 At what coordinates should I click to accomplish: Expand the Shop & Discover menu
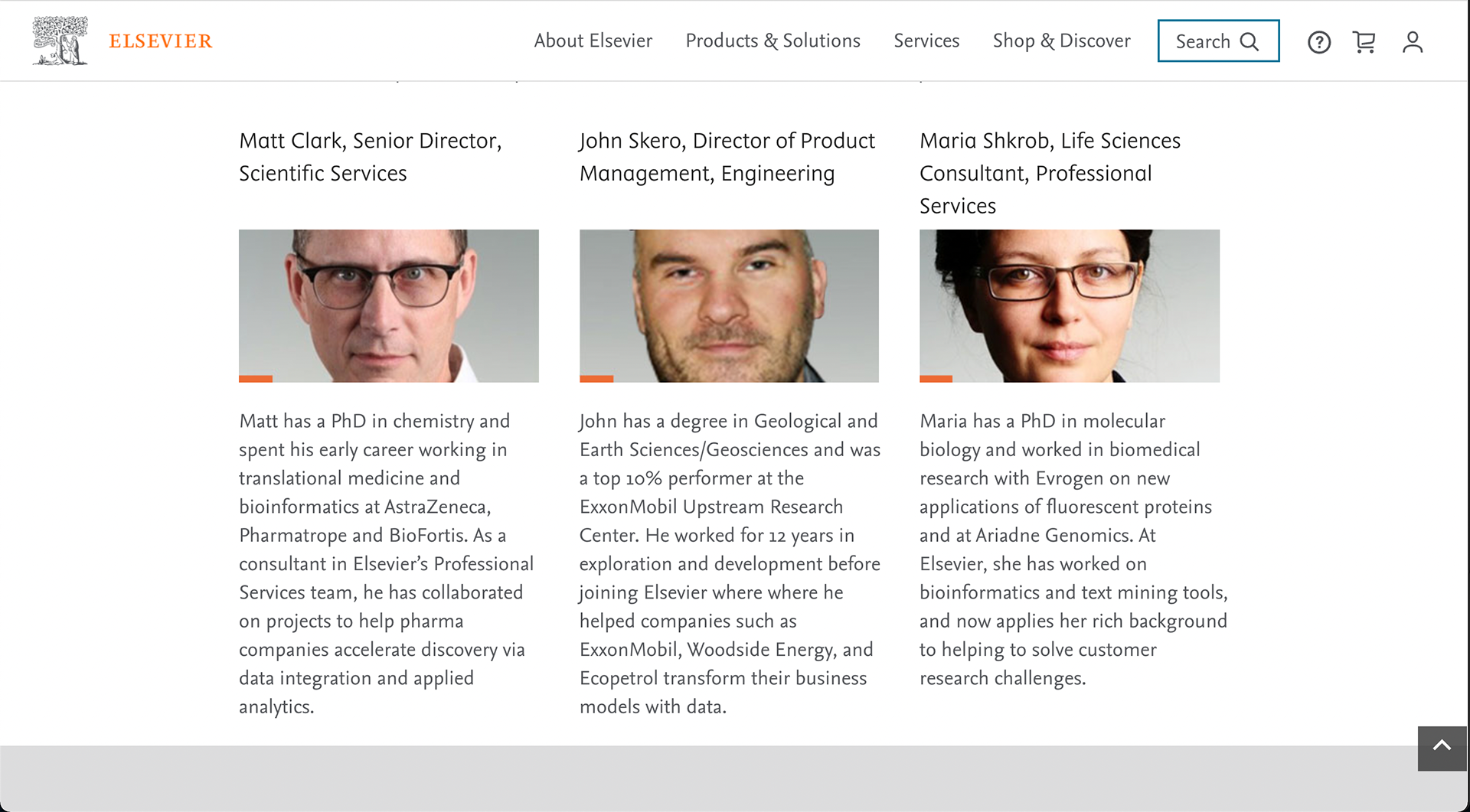[x=1061, y=41]
